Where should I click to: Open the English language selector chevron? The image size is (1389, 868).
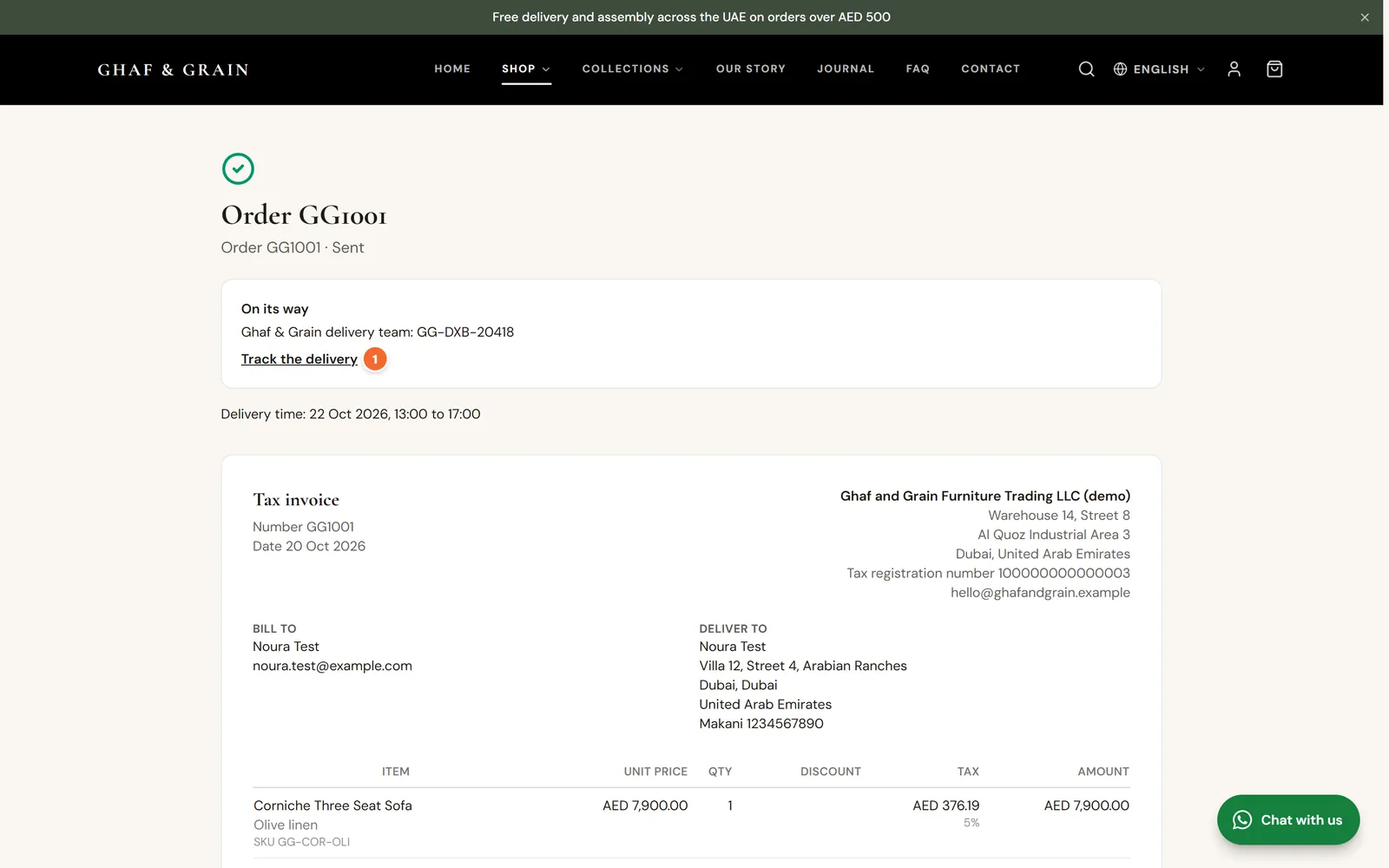pyautogui.click(x=1201, y=69)
